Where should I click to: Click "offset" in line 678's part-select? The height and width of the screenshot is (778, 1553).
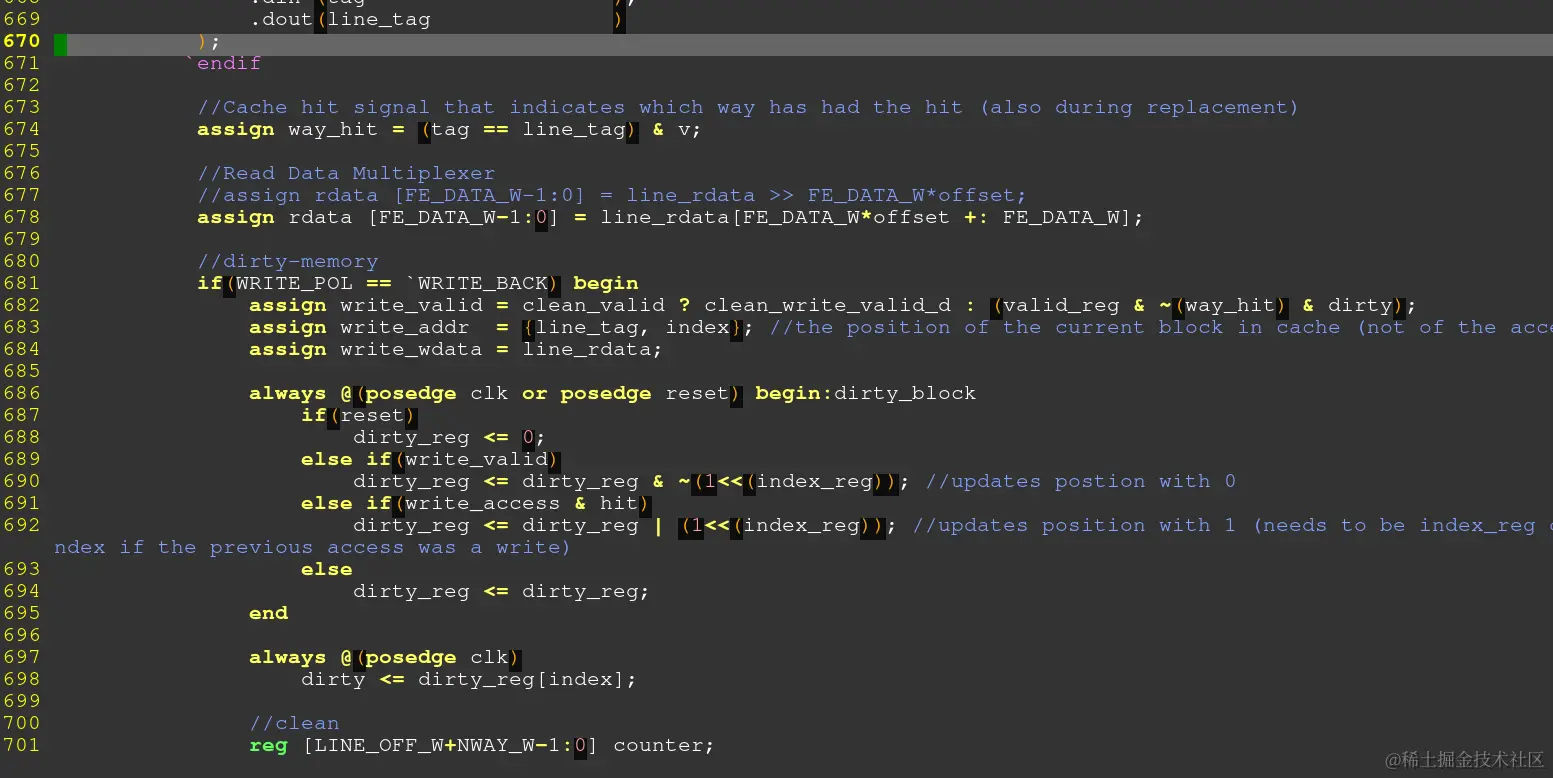pyautogui.click(x=911, y=217)
